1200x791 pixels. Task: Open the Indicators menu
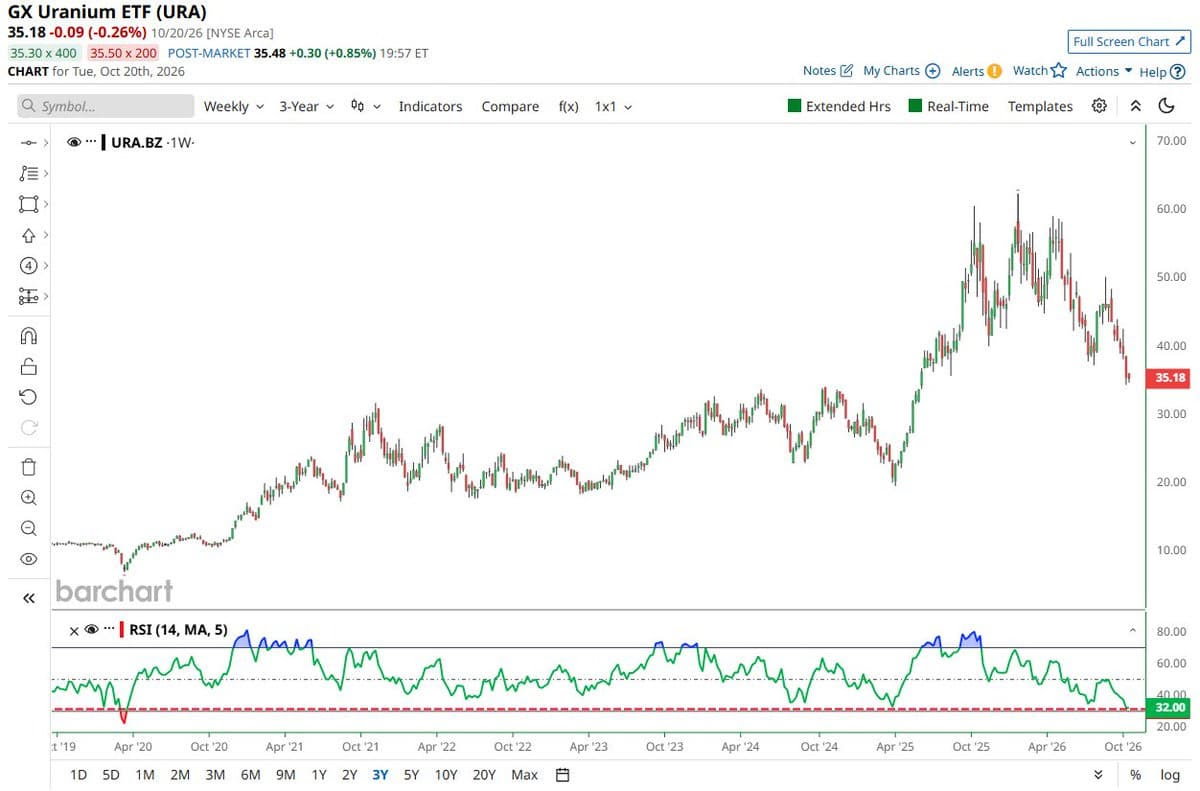pos(430,106)
